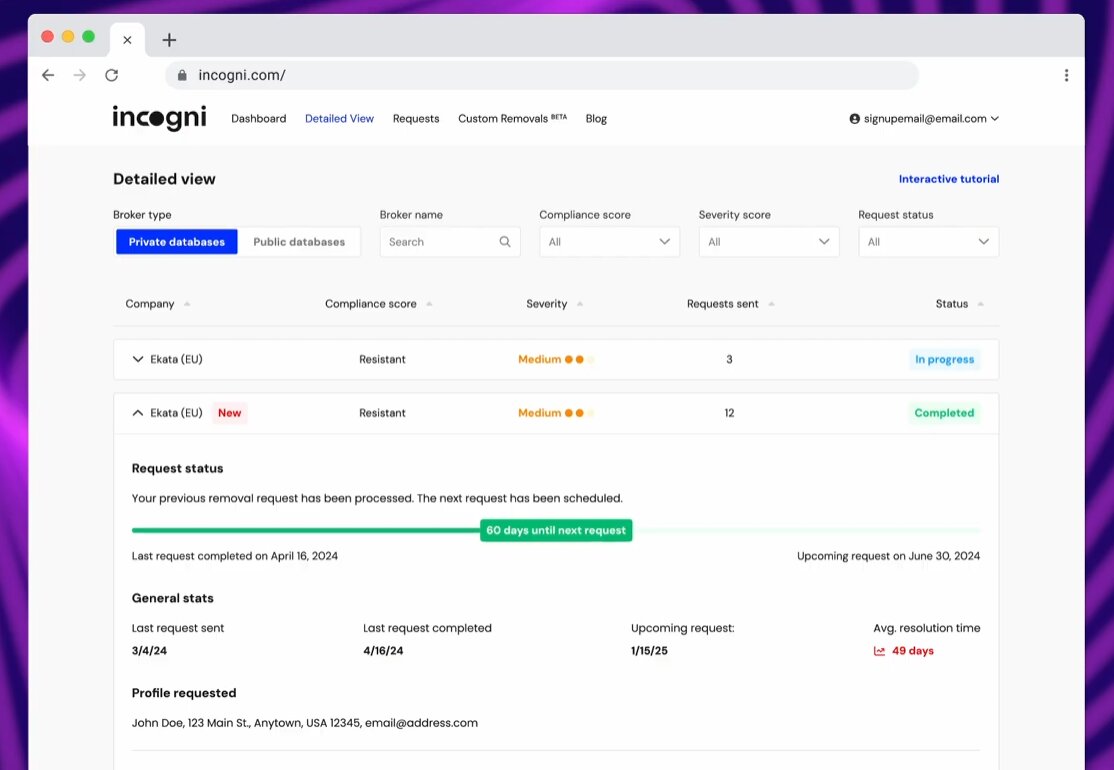Click the account avatar icon next to email
This screenshot has width=1114, height=770.
tap(855, 119)
